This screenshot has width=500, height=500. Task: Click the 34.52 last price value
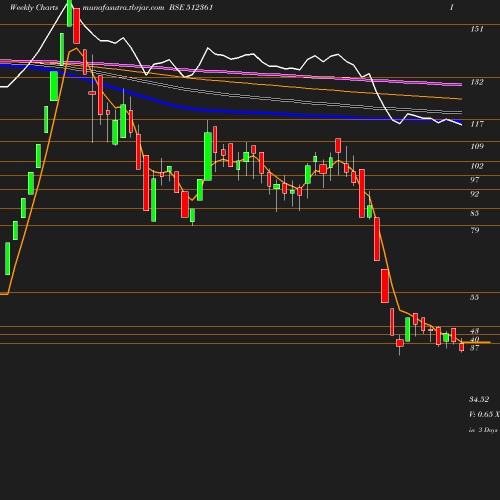point(479,399)
